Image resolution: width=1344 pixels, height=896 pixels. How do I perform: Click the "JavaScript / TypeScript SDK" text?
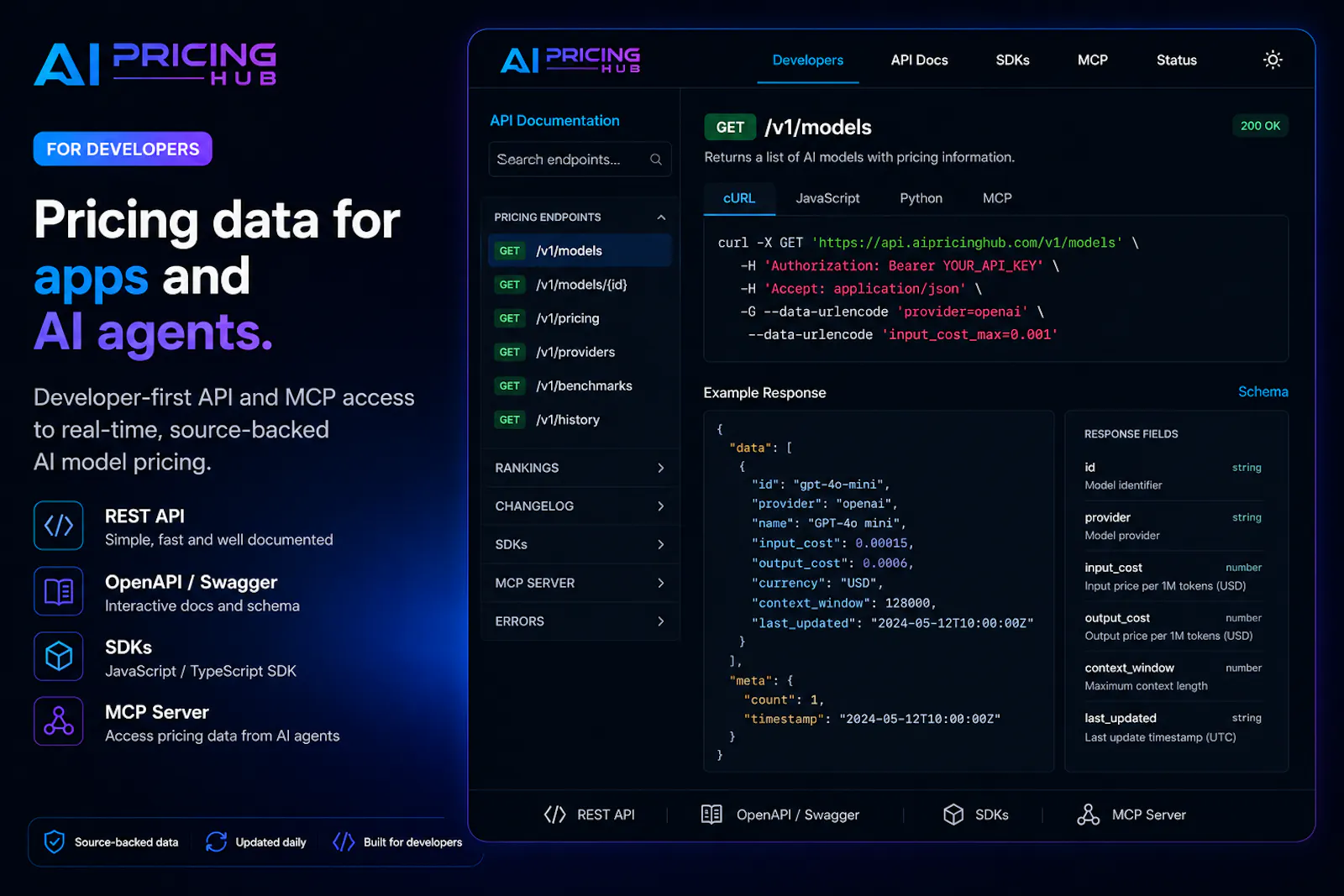click(201, 671)
